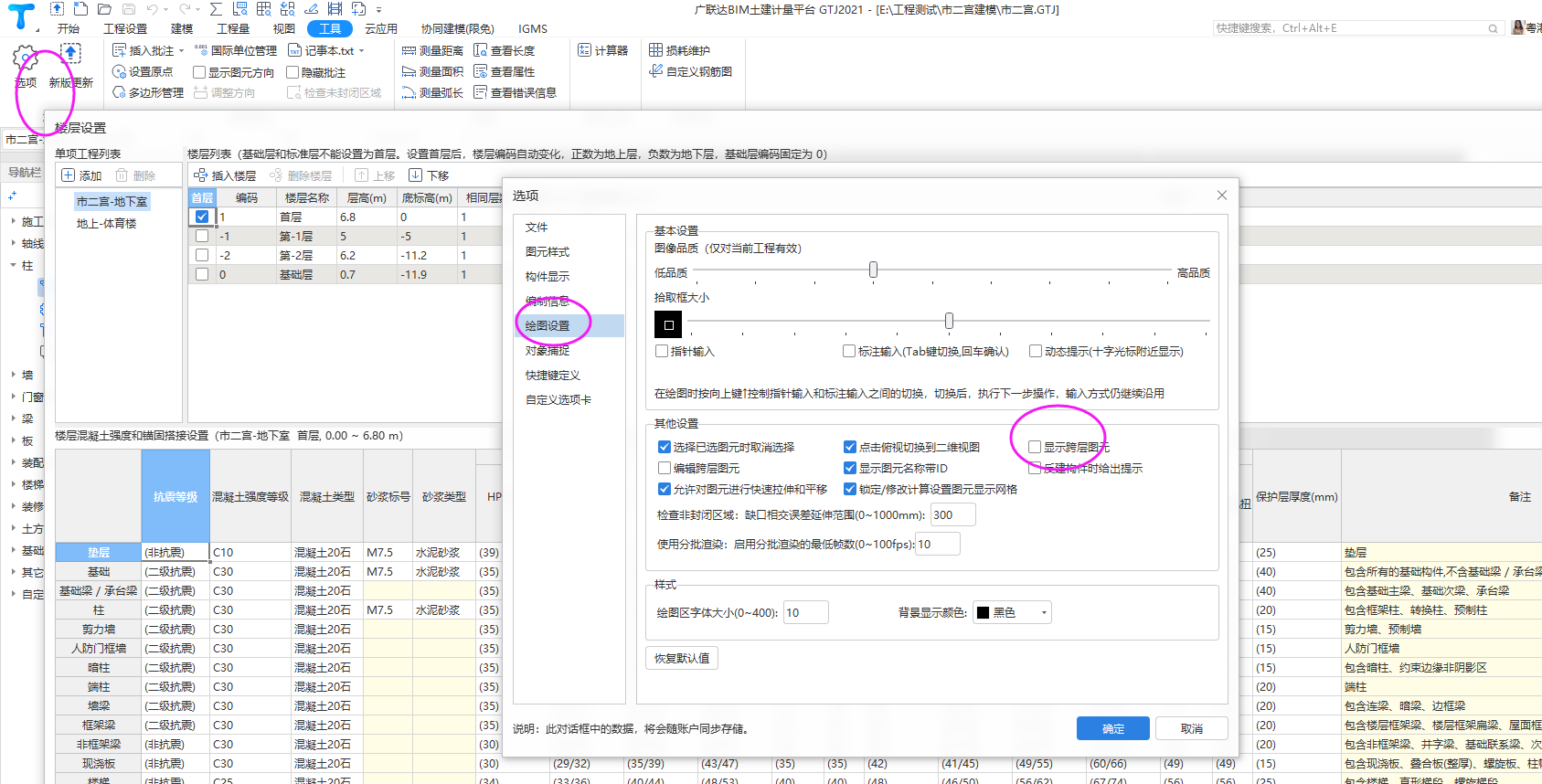1542x784 pixels.
Task: Toggle 选择已选图元时取消选择 checkbox
Action: click(x=665, y=447)
